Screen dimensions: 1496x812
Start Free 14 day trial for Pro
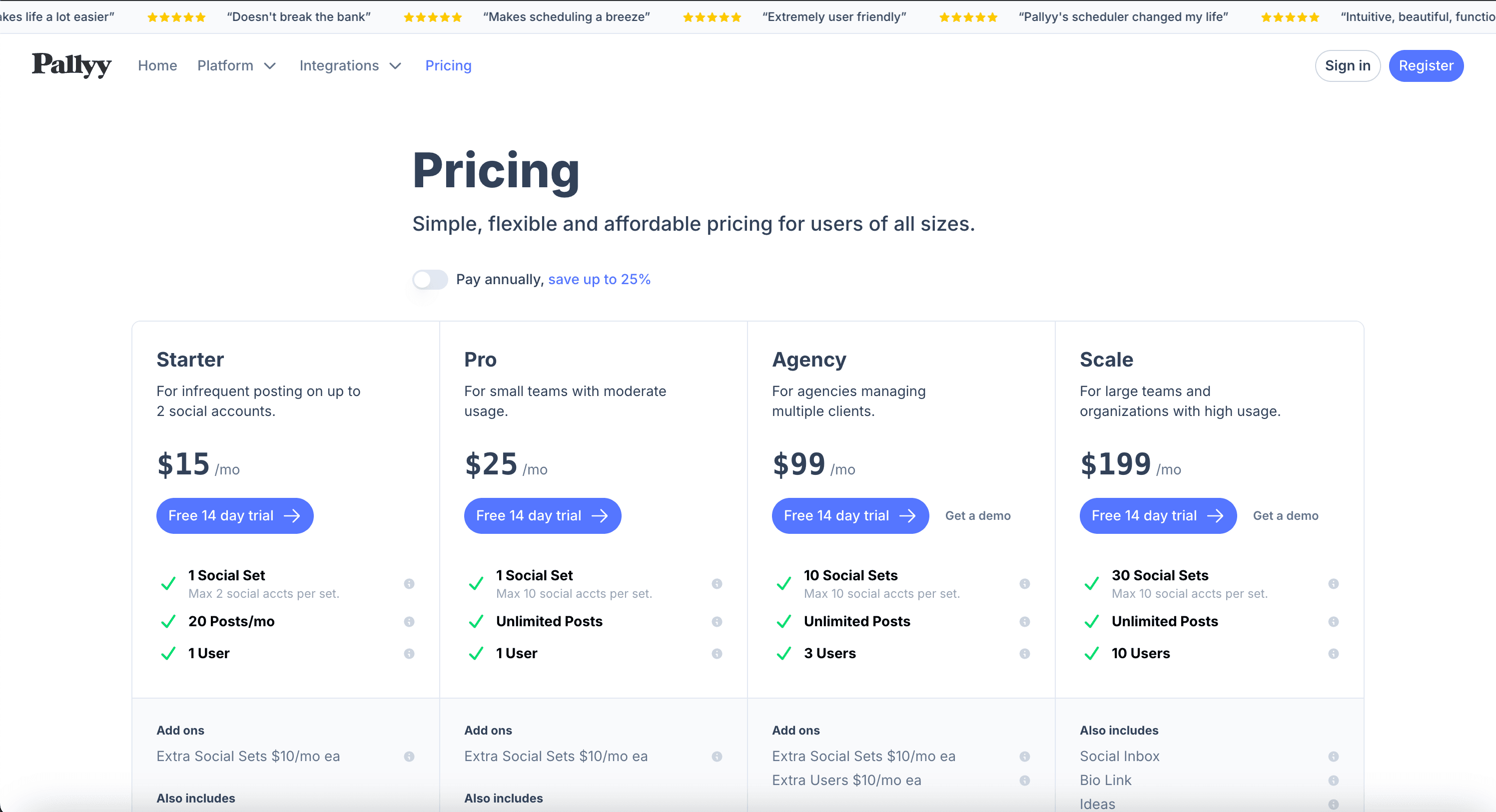pos(543,515)
